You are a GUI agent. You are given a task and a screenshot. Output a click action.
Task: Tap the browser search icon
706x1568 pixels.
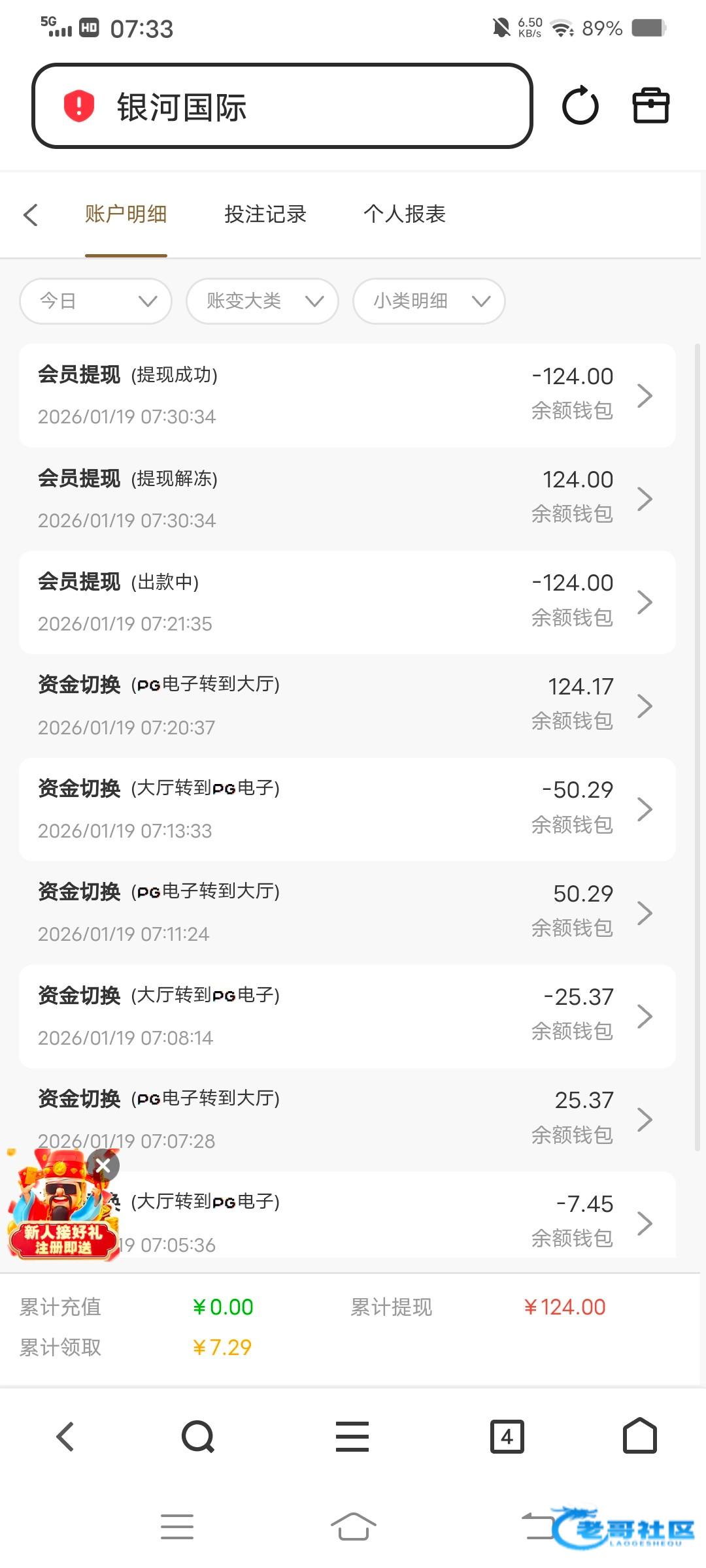pos(197,1437)
